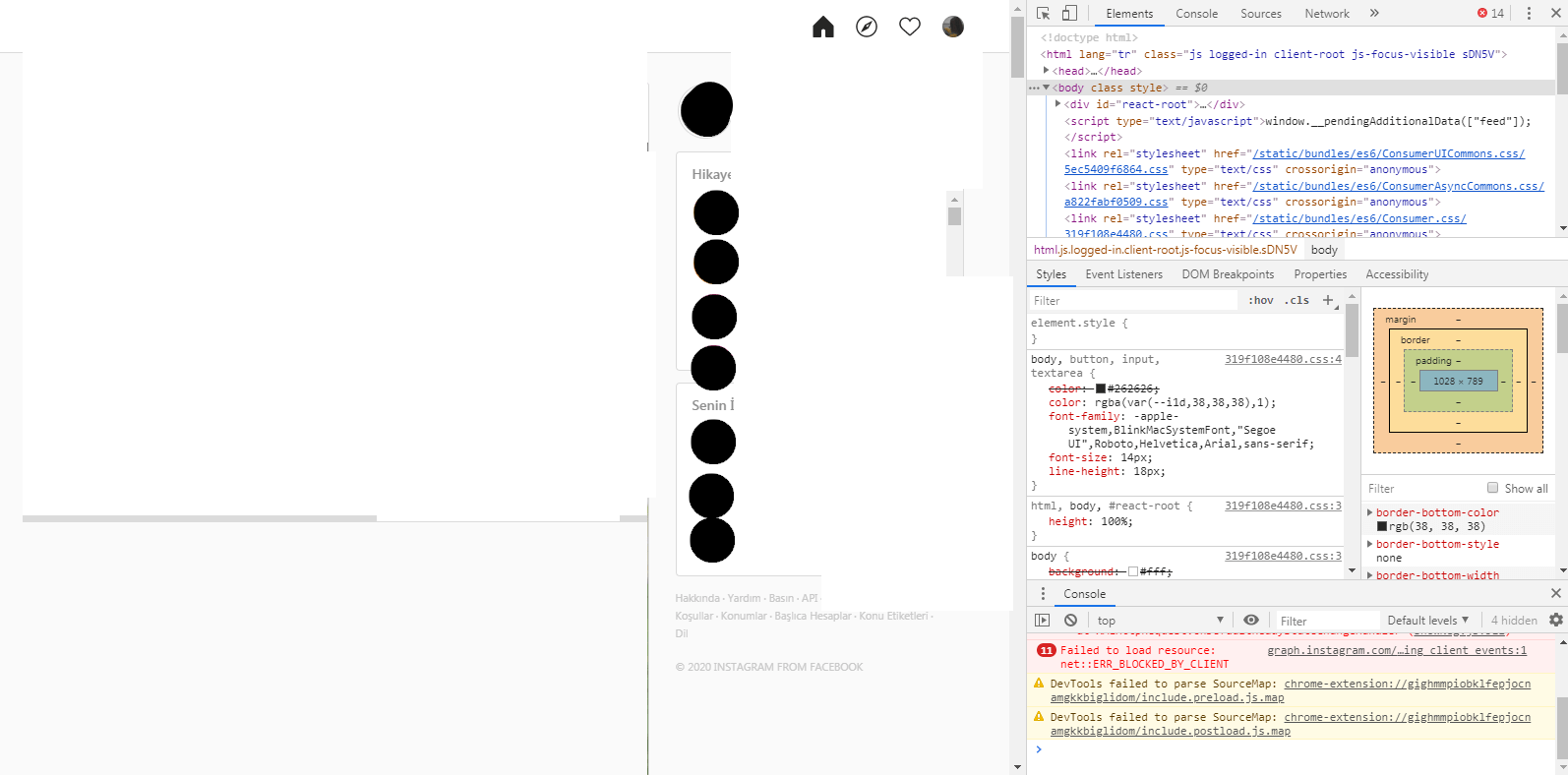
Task: Click the rgb(38, 38, 38) computed swatch
Action: (1382, 526)
